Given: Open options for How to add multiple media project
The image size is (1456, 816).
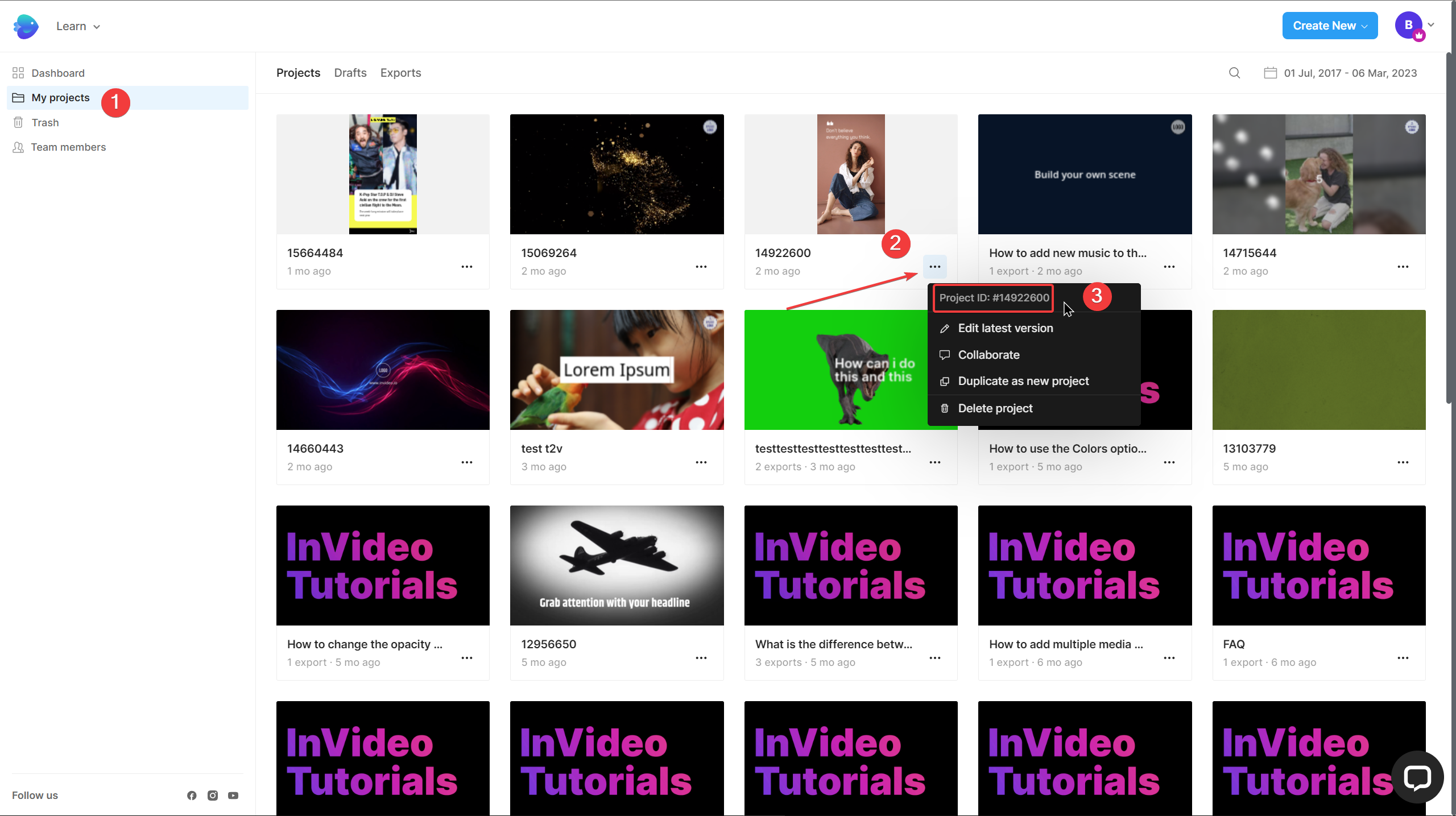Looking at the screenshot, I should tap(1169, 658).
